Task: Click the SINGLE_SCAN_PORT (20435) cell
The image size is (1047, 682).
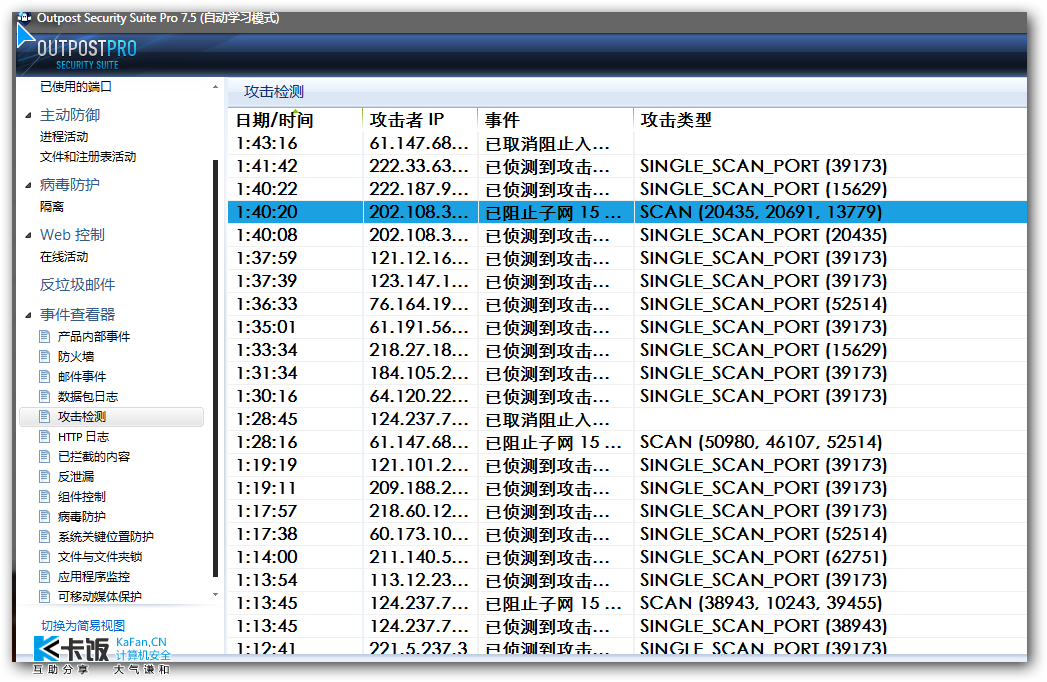Action: pyautogui.click(x=763, y=235)
